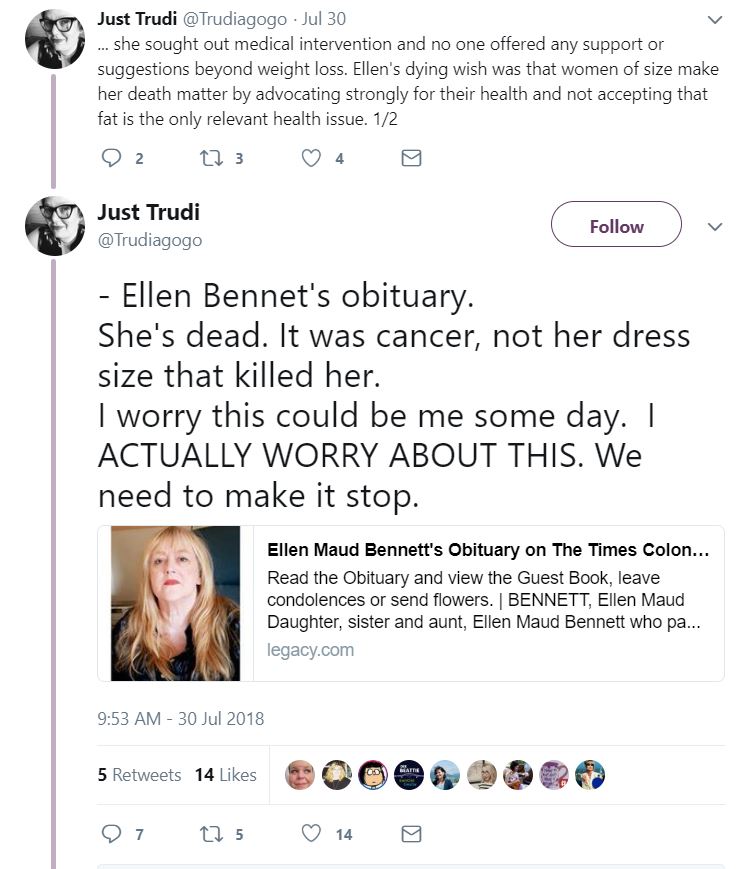
Task: Open the obituary photo thumbnail
Action: [175, 604]
